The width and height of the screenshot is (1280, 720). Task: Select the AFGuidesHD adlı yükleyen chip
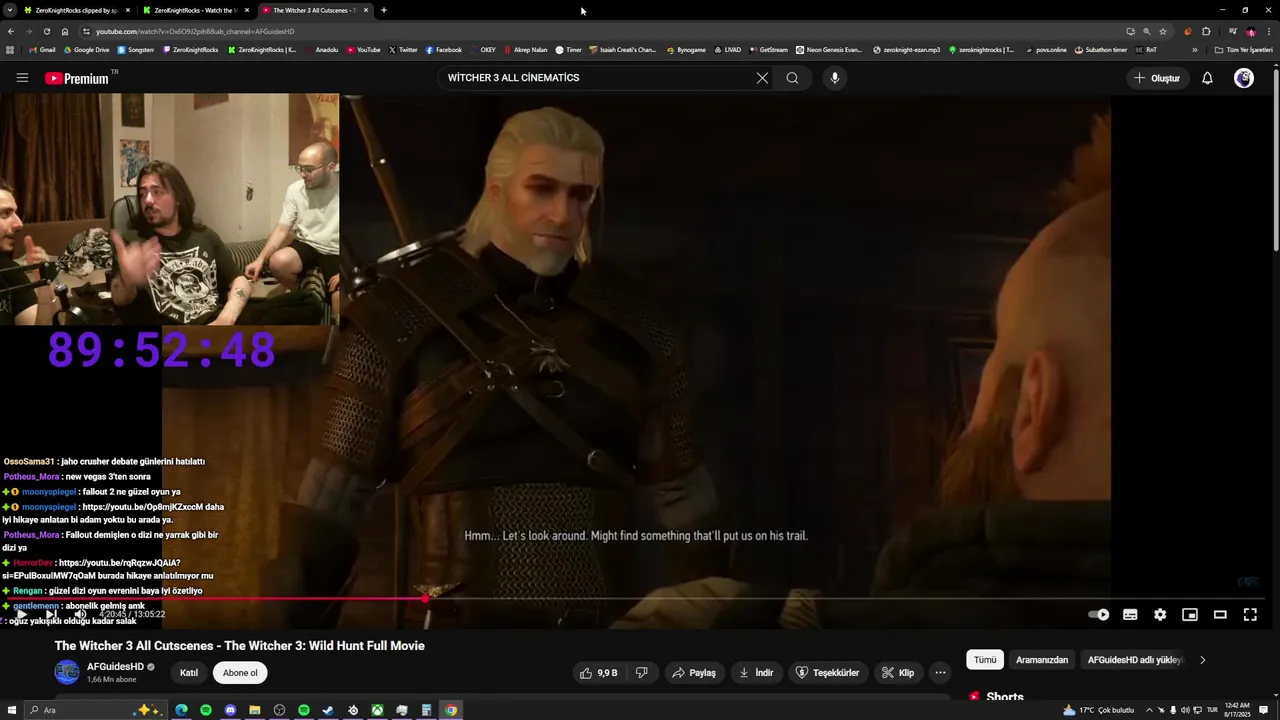[1135, 660]
